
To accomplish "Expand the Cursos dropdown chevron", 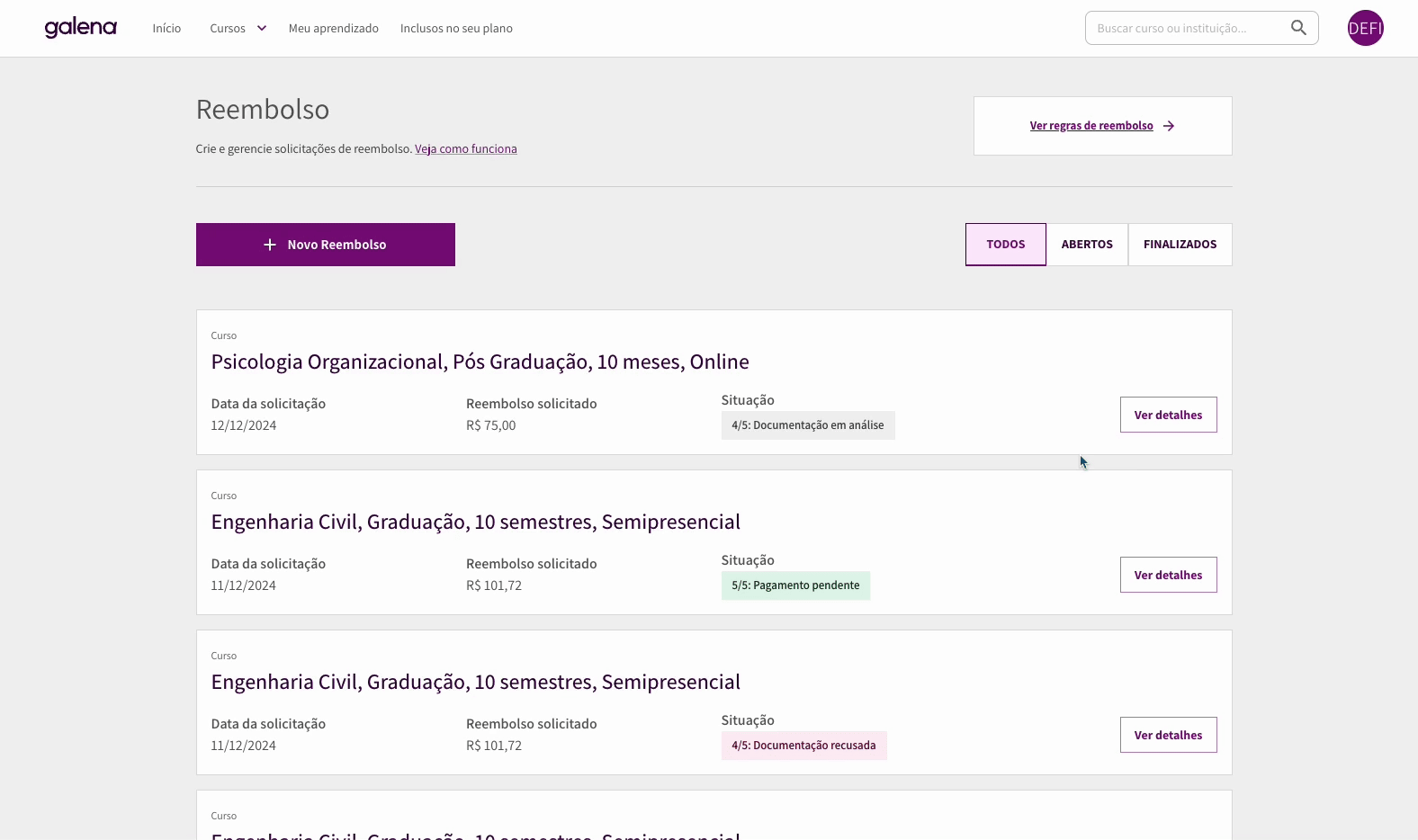I will (262, 28).
